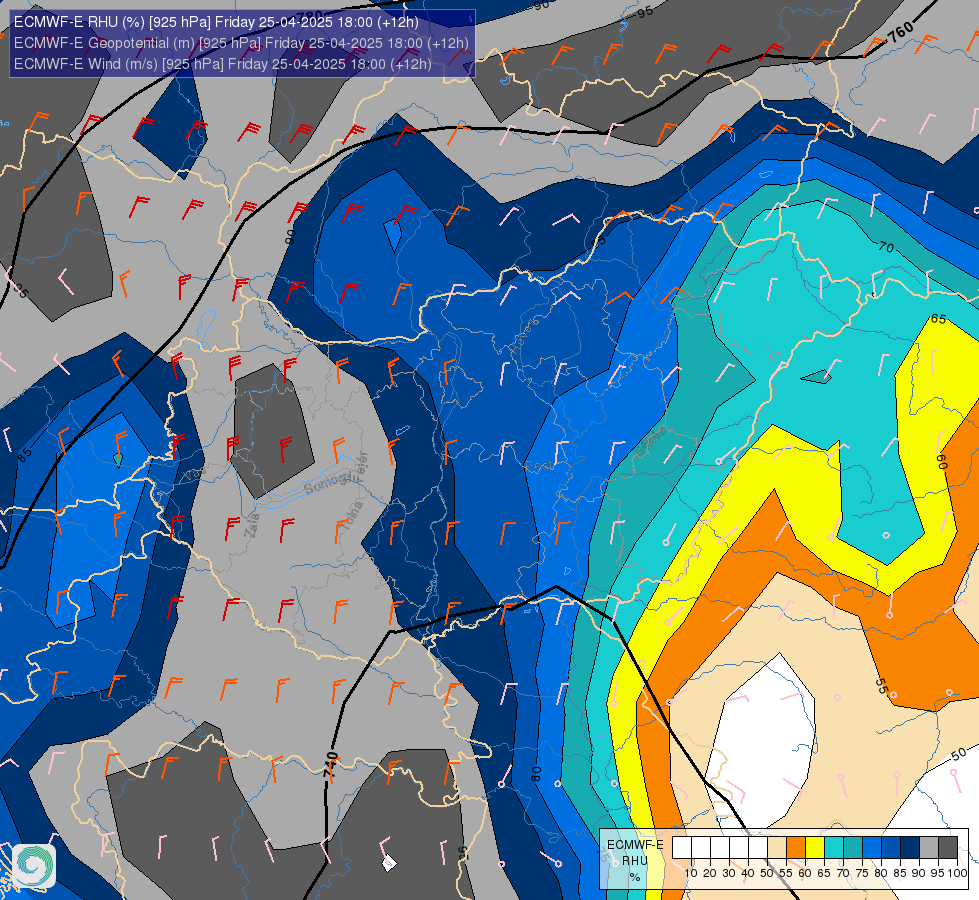Click the 80 humidity contour label

(536, 773)
